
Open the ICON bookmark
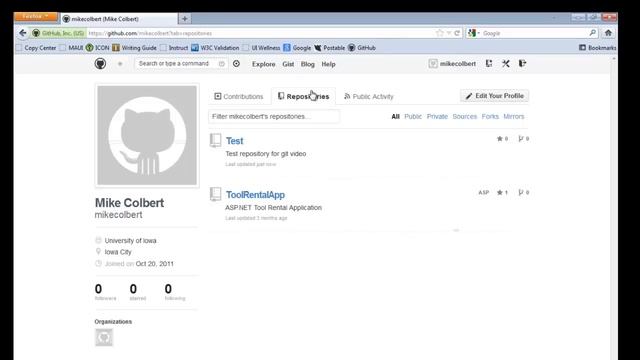click(98, 48)
